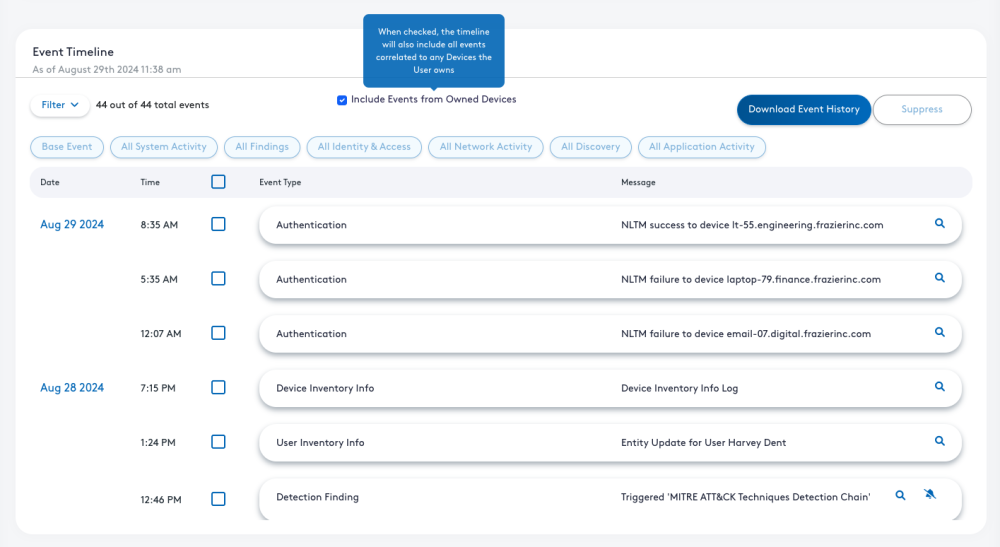Image resolution: width=1000 pixels, height=547 pixels.
Task: Open the Filter dropdown
Action: coord(59,105)
